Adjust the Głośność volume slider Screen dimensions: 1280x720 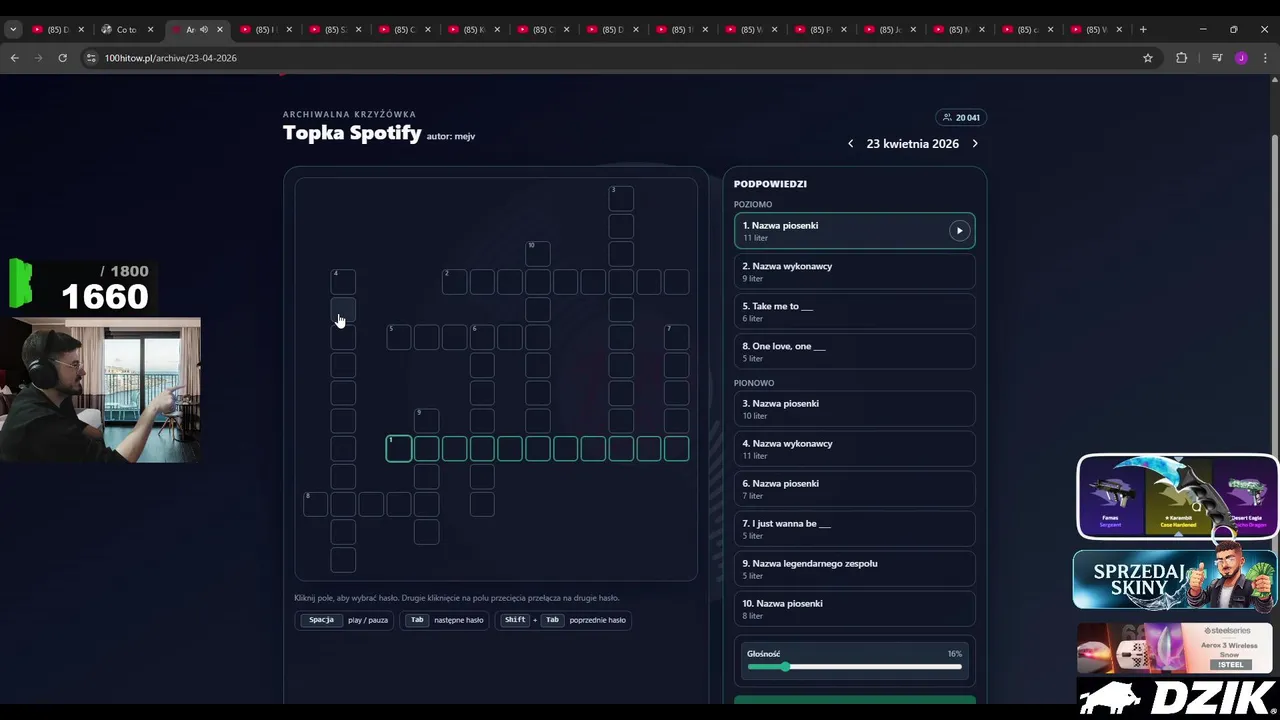[855, 666]
